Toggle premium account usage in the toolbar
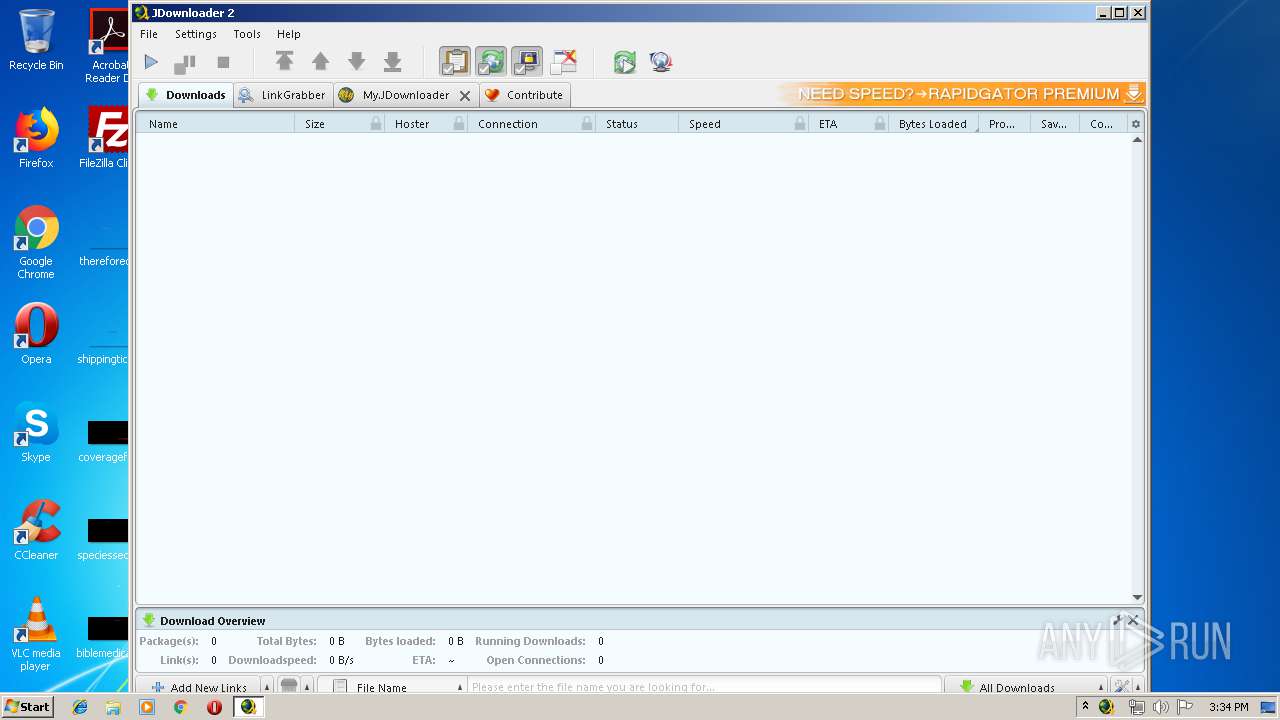 527,62
